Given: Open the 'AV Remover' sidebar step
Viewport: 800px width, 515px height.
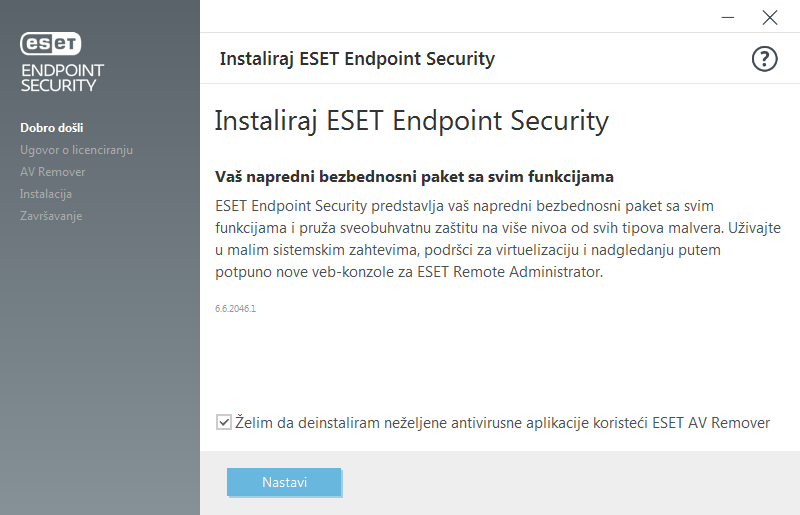Looking at the screenshot, I should point(52,172).
